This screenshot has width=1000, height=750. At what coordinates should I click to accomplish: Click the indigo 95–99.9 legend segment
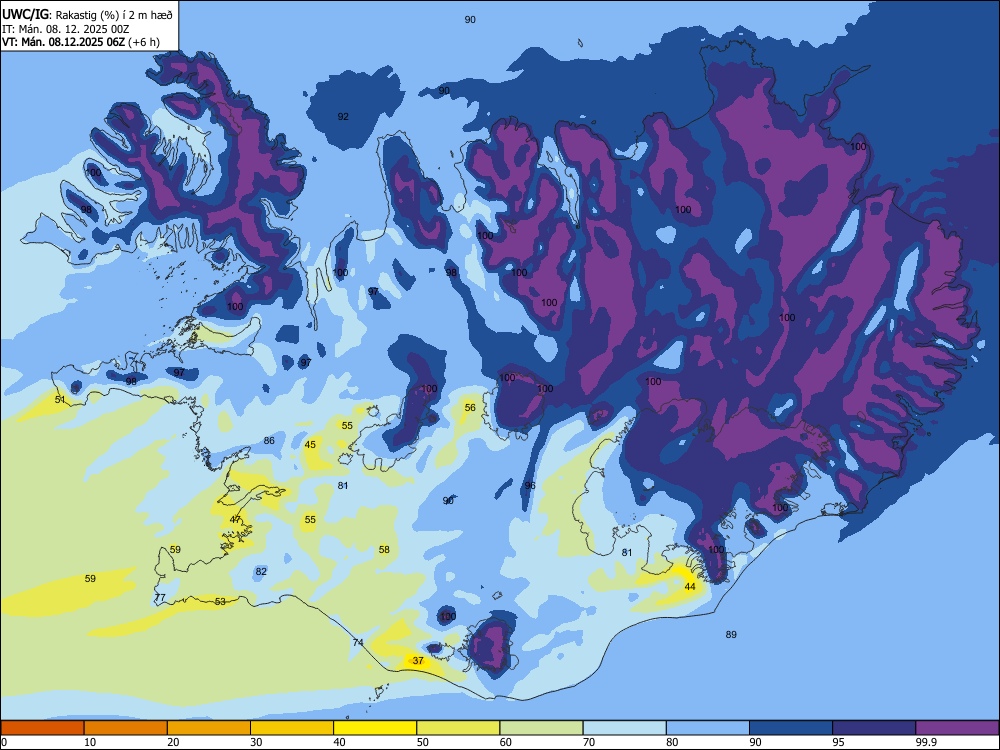(x=874, y=728)
